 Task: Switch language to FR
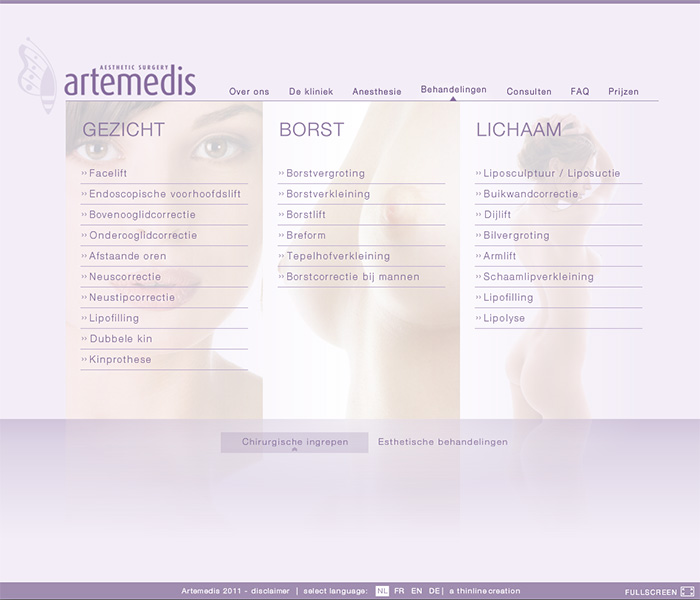(x=399, y=591)
